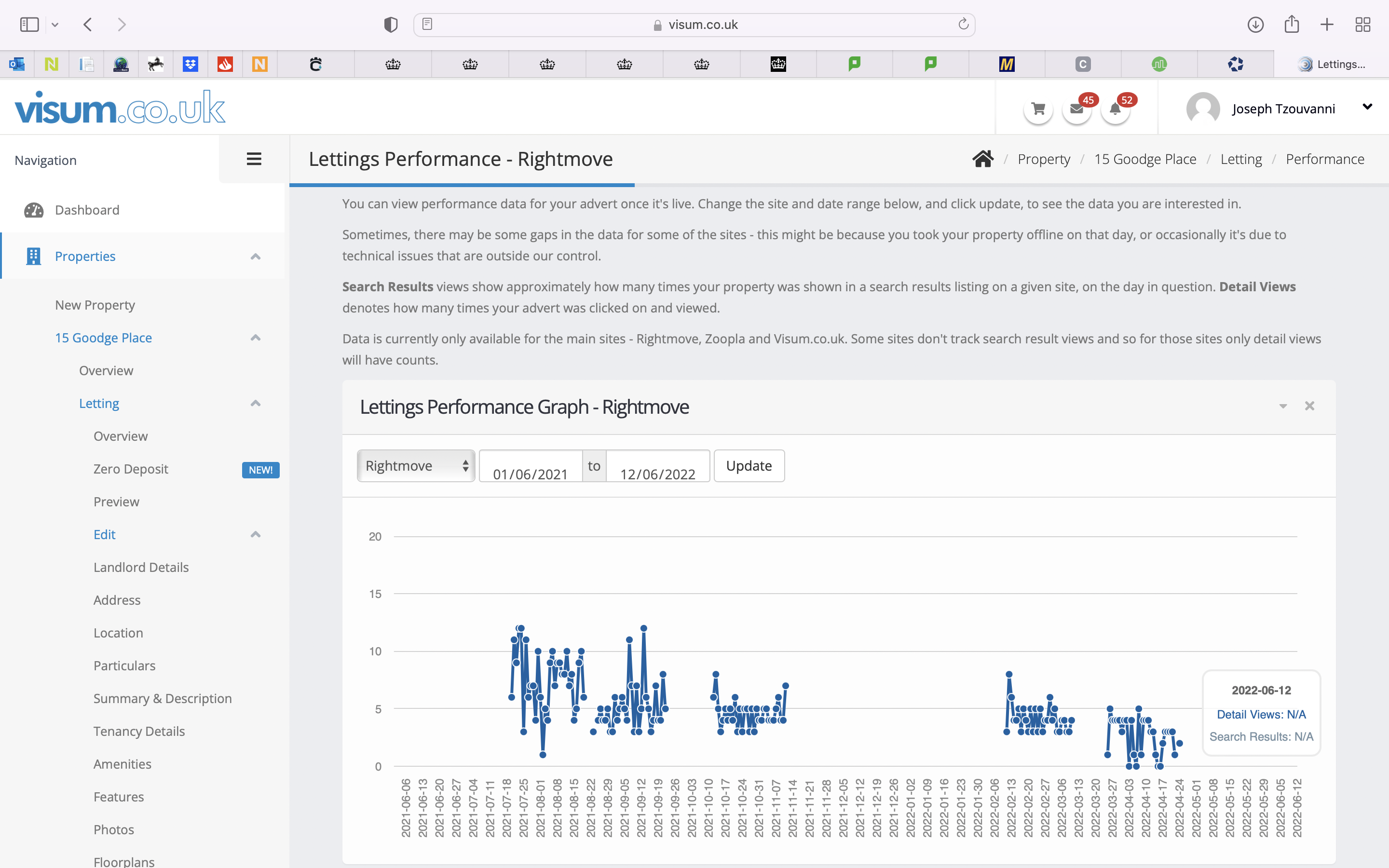Open the tab group dropdown arrow
The height and width of the screenshot is (868, 1389).
point(55,25)
